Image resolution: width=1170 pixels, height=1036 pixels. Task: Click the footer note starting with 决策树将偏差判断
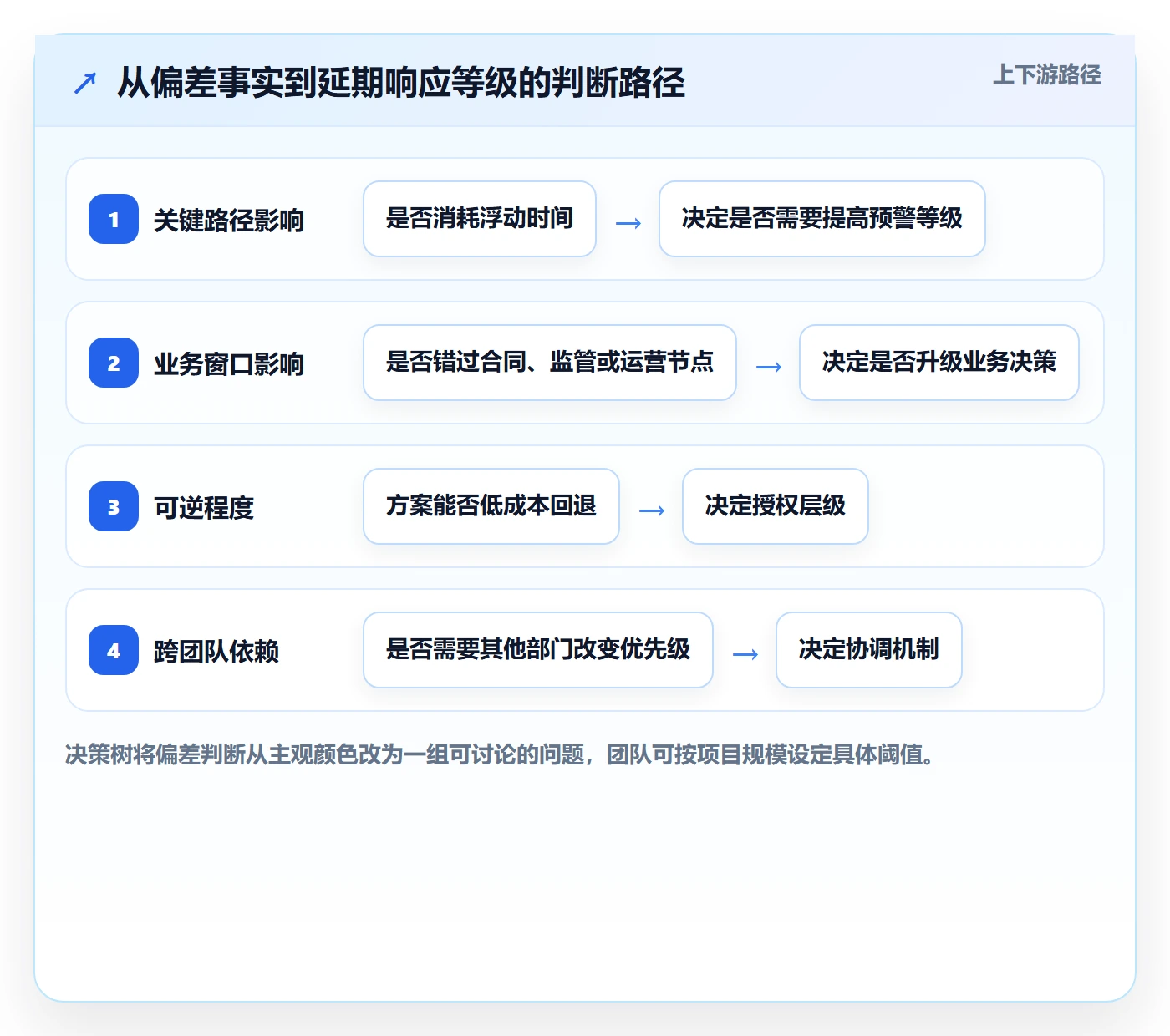[x=501, y=754]
